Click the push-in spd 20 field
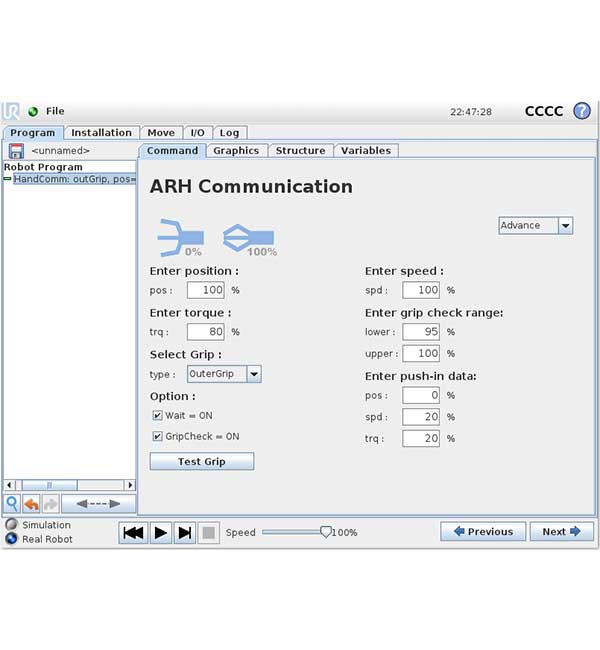600x650 pixels. (x=421, y=417)
